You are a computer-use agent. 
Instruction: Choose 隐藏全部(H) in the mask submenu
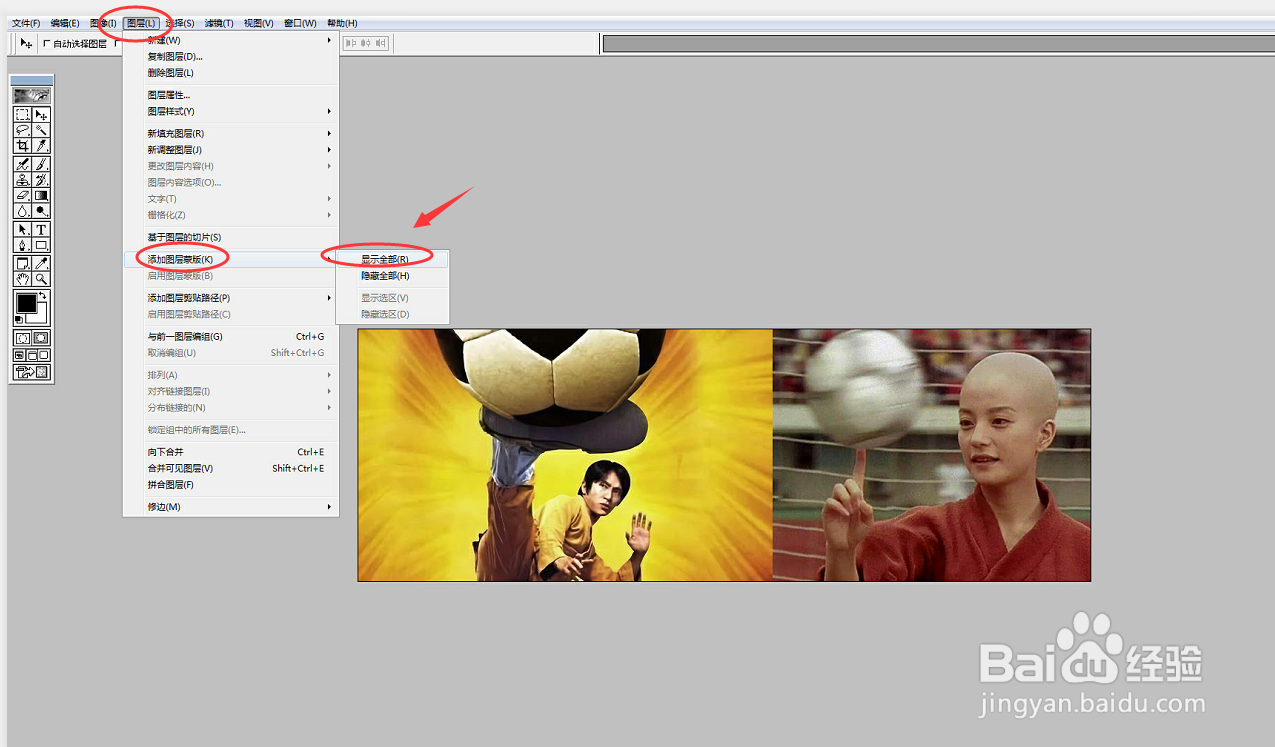(x=393, y=276)
